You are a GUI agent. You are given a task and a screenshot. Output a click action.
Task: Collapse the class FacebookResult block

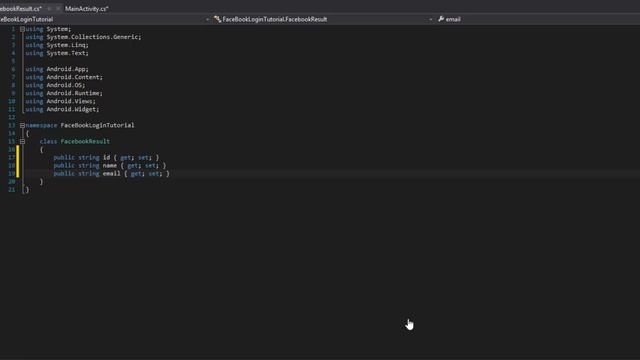pos(22,141)
